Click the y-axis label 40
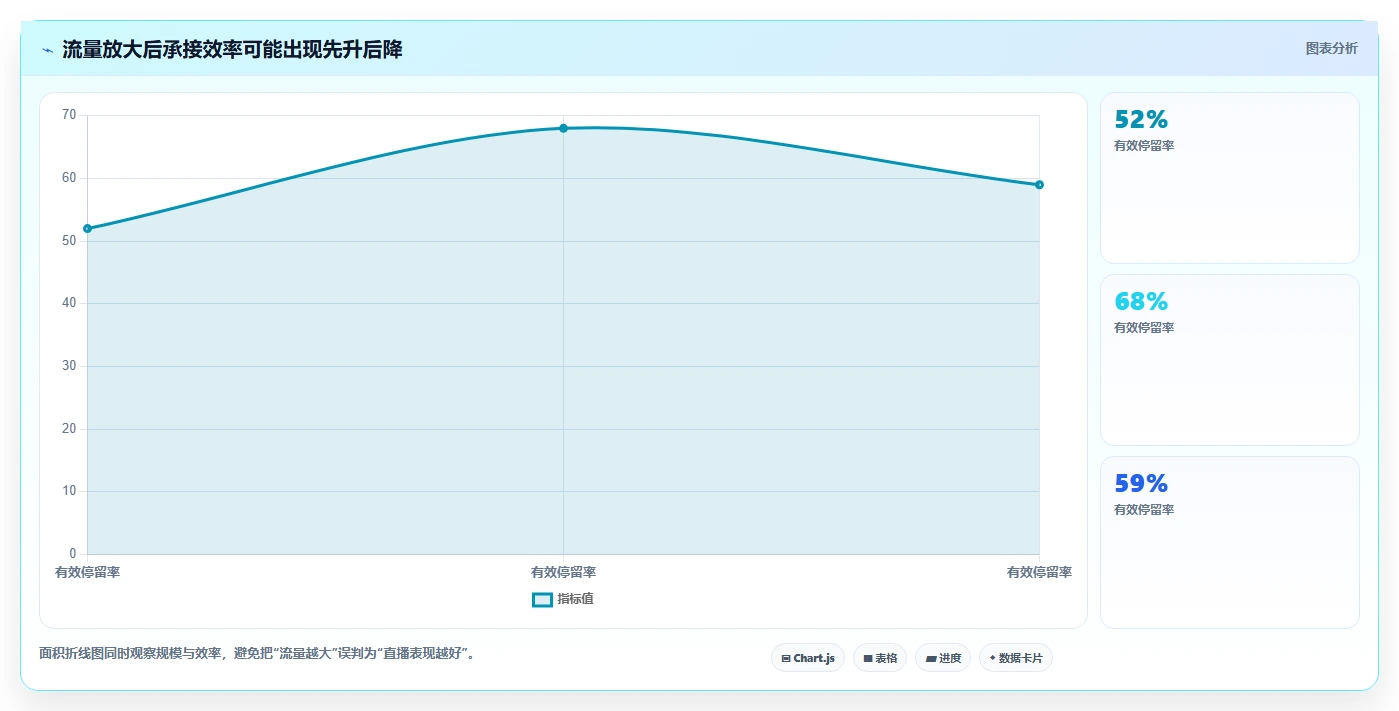 [68, 303]
